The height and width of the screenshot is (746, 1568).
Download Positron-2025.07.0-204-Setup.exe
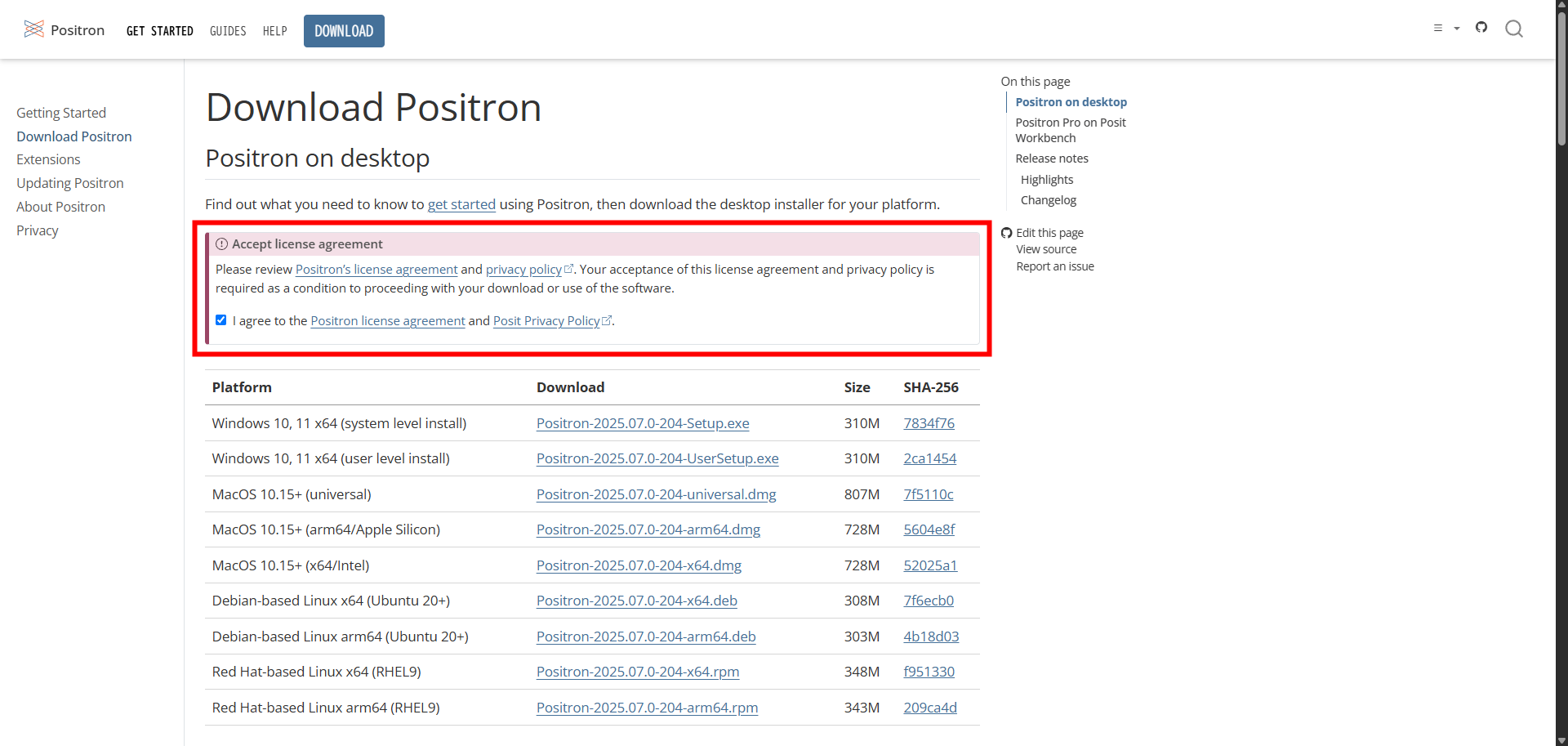(643, 423)
